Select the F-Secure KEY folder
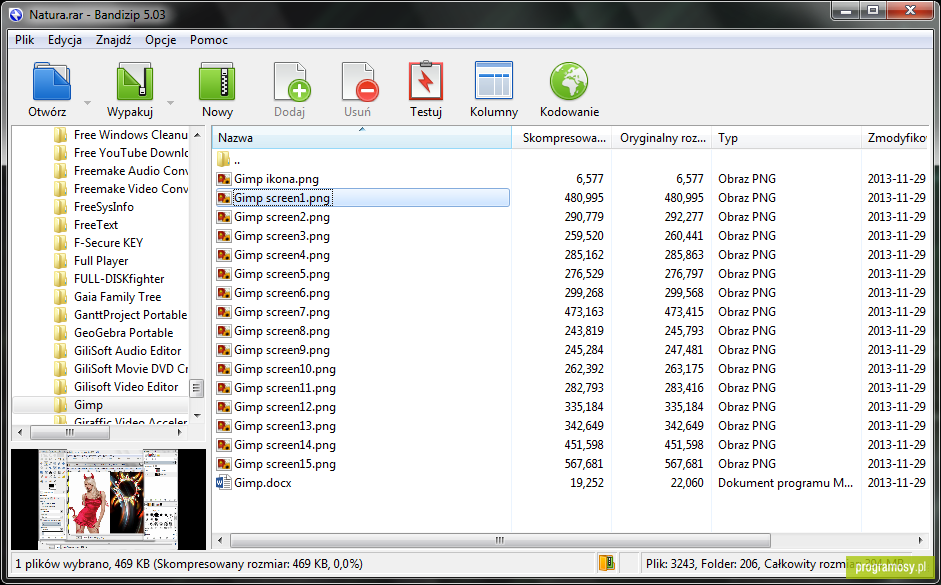 109,242
